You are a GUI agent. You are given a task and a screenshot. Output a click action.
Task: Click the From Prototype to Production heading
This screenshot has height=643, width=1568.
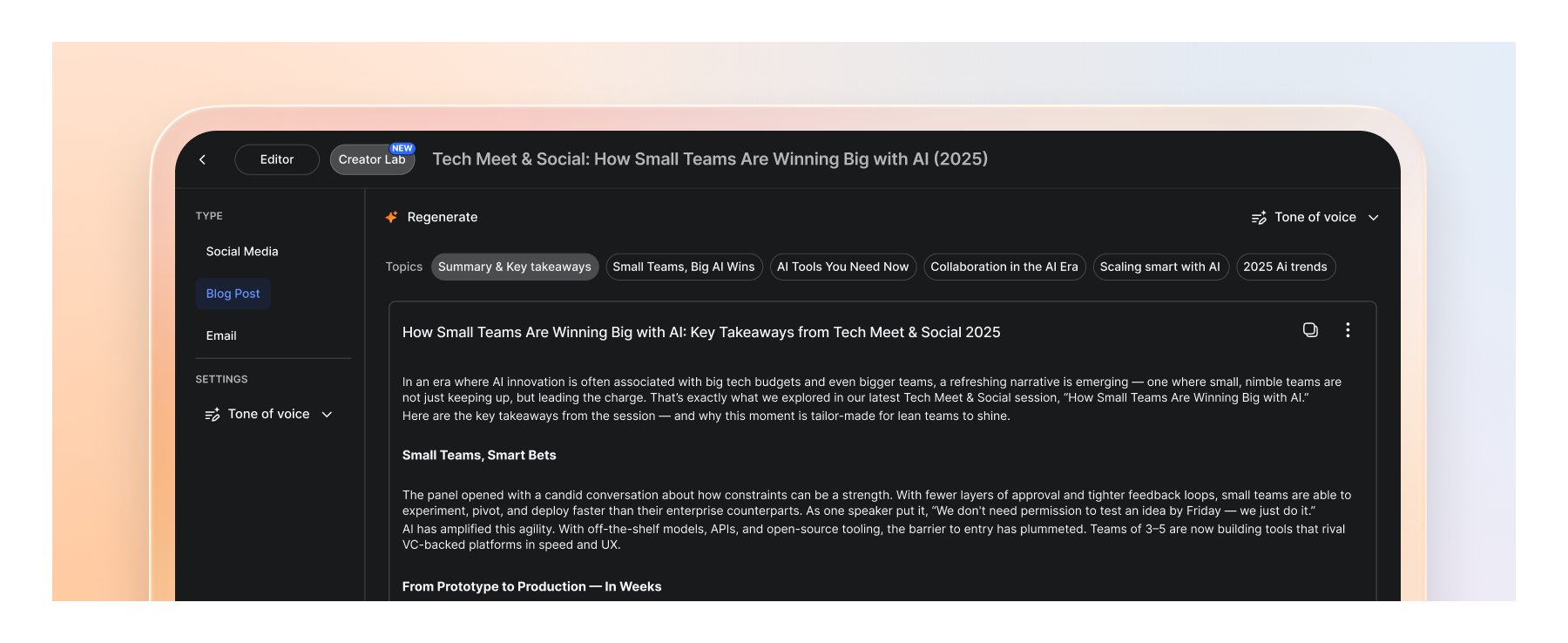[x=531, y=587]
